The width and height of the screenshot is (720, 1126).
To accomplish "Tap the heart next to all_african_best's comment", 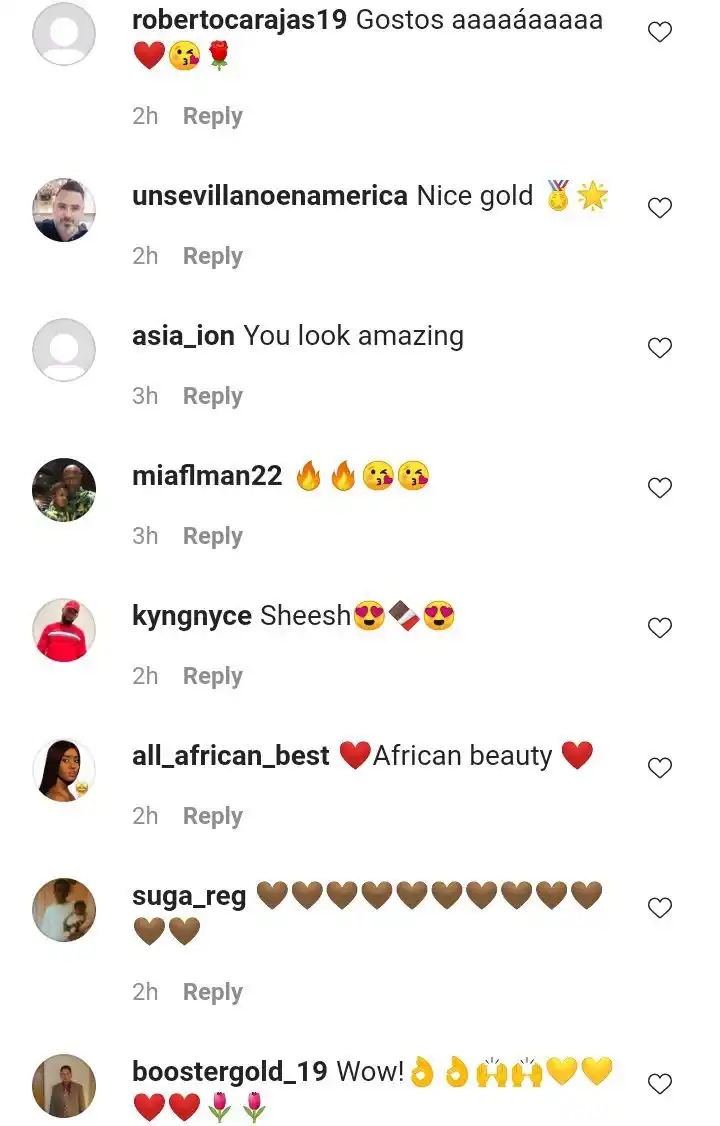I will pyautogui.click(x=660, y=768).
